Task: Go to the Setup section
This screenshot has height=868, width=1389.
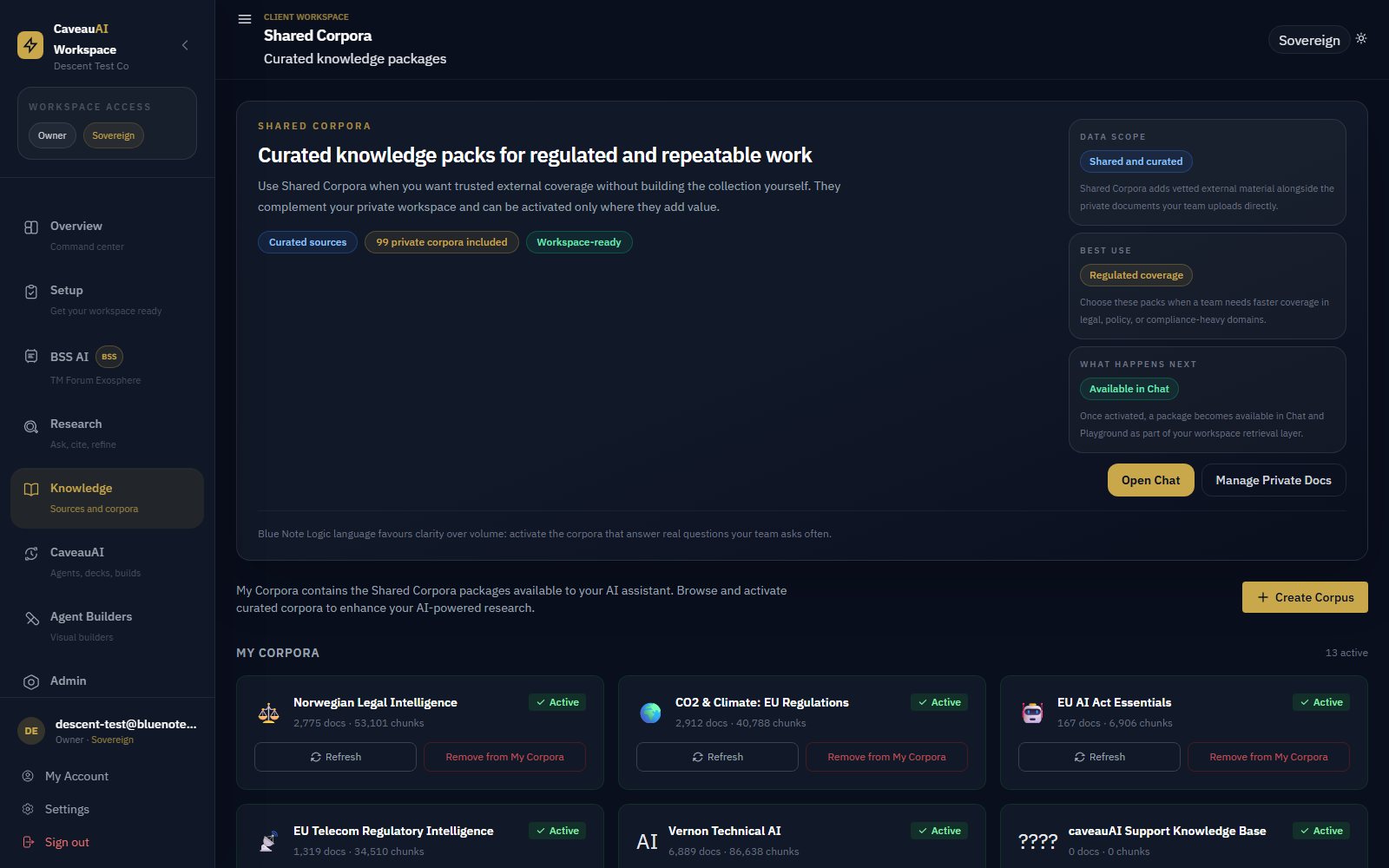Action: click(107, 299)
